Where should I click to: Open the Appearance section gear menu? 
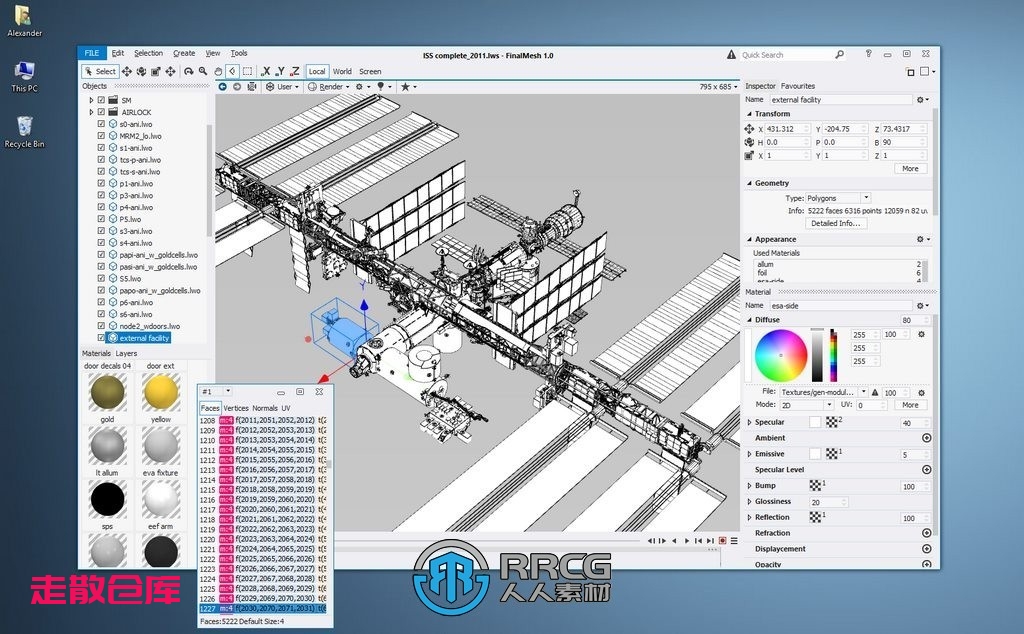point(922,239)
